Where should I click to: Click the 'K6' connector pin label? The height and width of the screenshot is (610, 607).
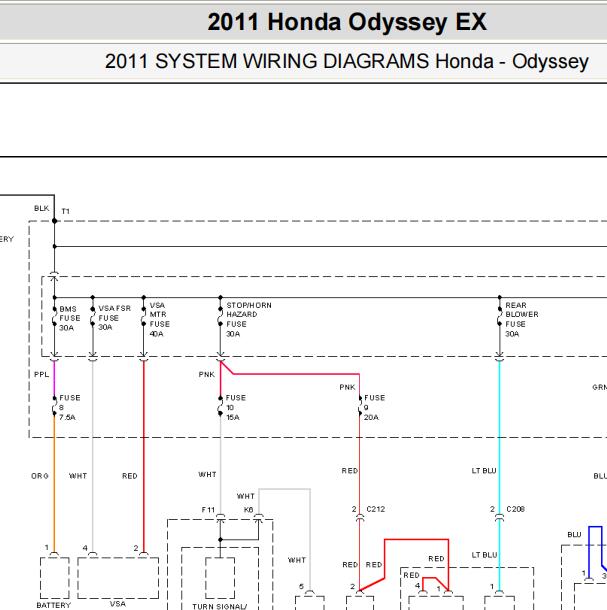[x=248, y=510]
